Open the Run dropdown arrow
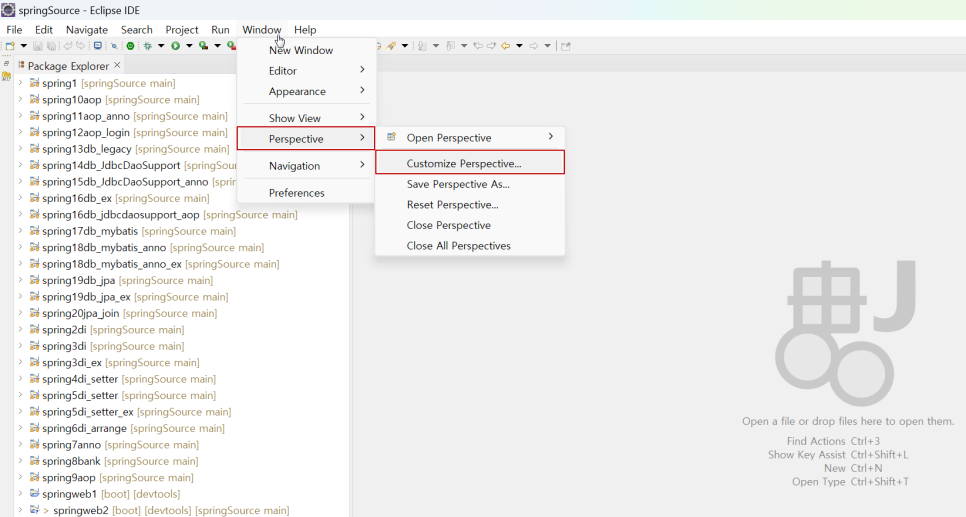This screenshot has height=517, width=966. click(189, 46)
